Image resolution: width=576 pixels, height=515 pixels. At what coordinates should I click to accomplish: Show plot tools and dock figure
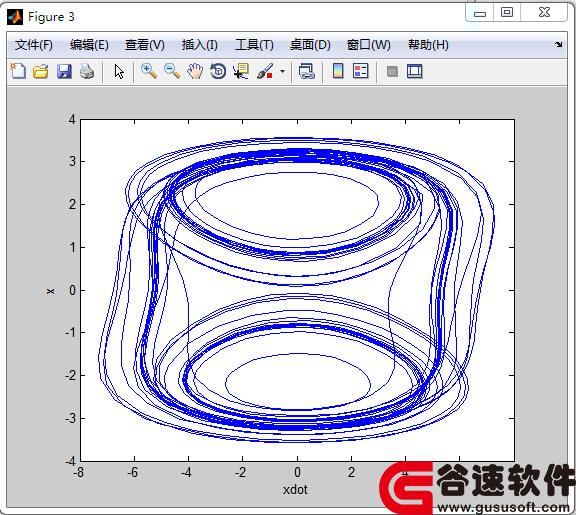click(415, 71)
